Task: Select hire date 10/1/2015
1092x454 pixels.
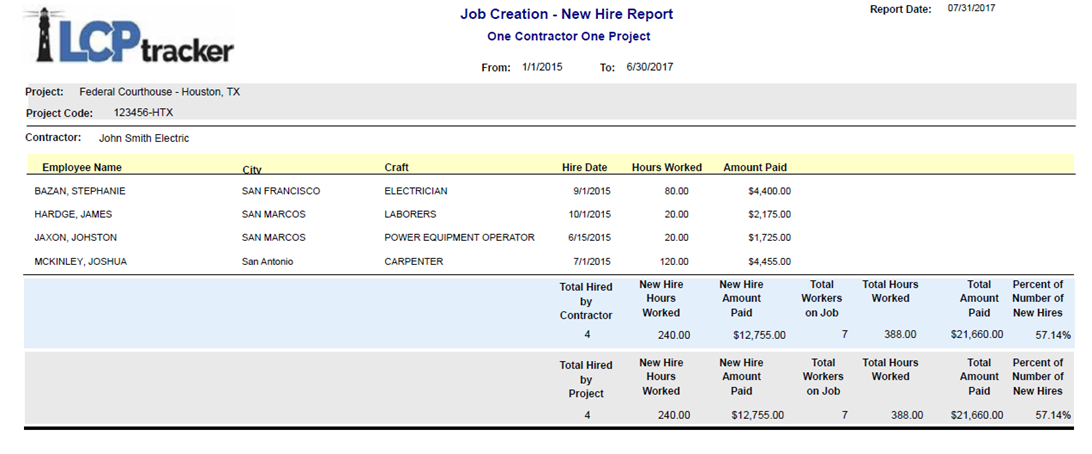Action: pos(589,214)
